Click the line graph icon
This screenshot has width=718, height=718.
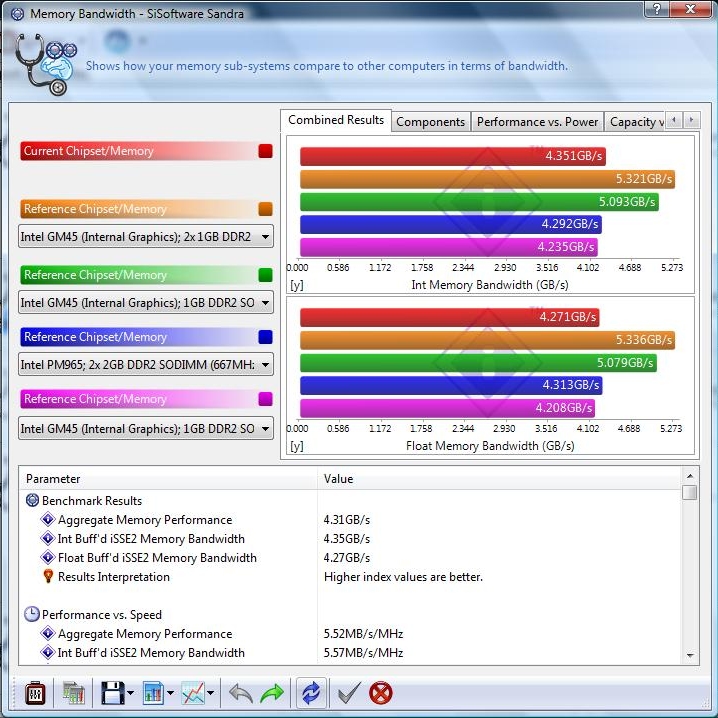(193, 693)
